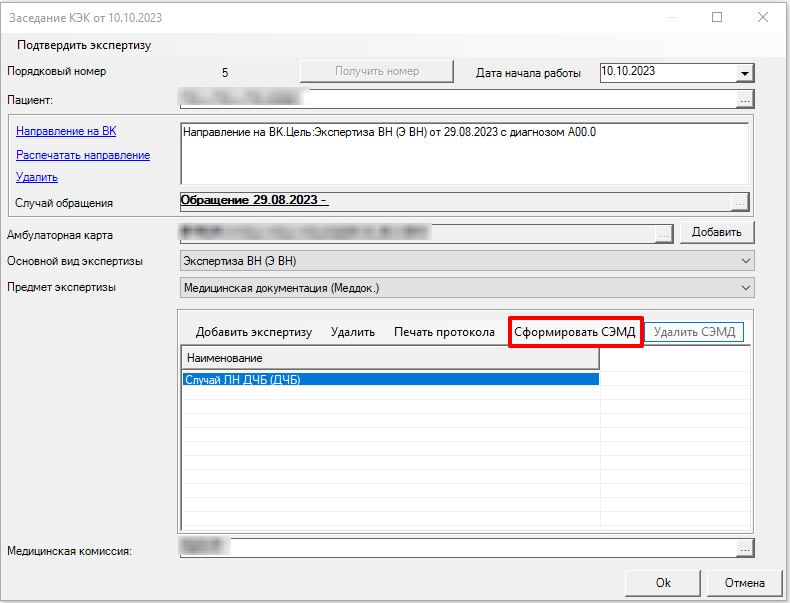This screenshot has height=603, width=790.
Task: Click the Удалить СЭМД button
Action: (694, 332)
